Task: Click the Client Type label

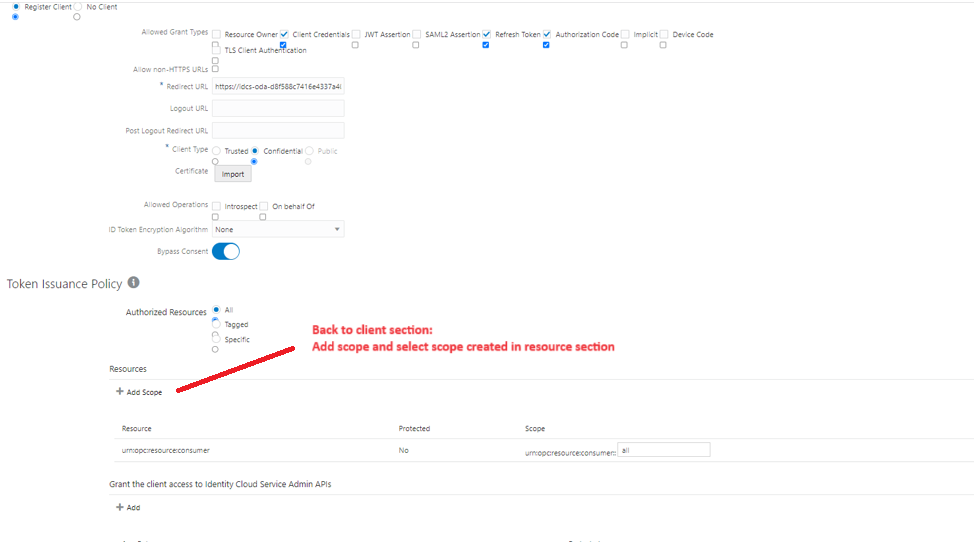Action: click(190, 150)
